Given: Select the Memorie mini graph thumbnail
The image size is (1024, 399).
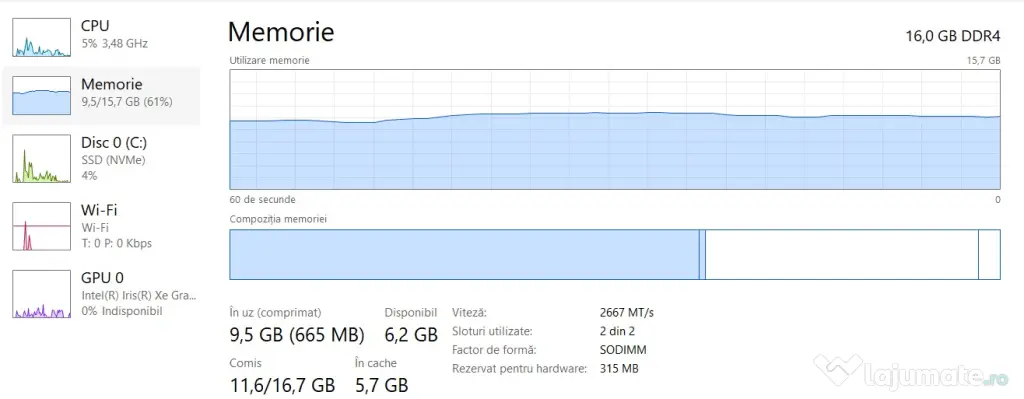Looking at the screenshot, I should [42, 95].
